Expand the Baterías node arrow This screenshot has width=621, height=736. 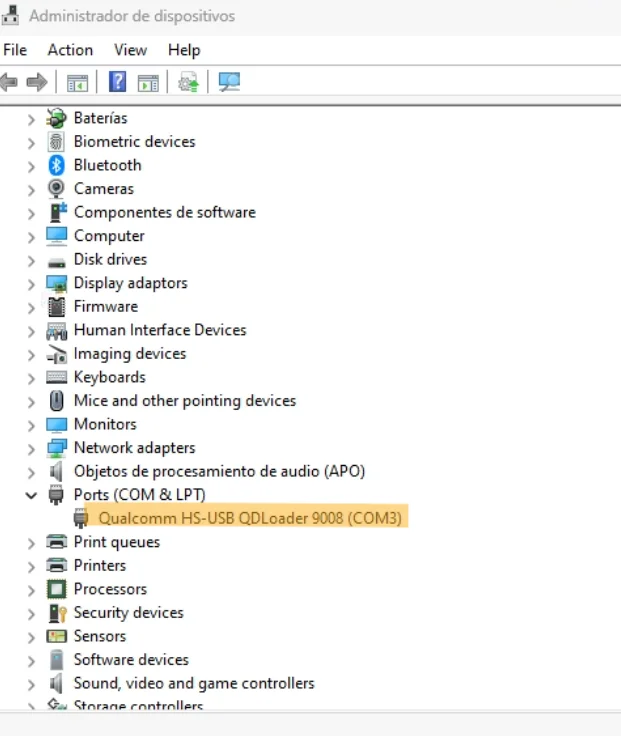tap(31, 119)
